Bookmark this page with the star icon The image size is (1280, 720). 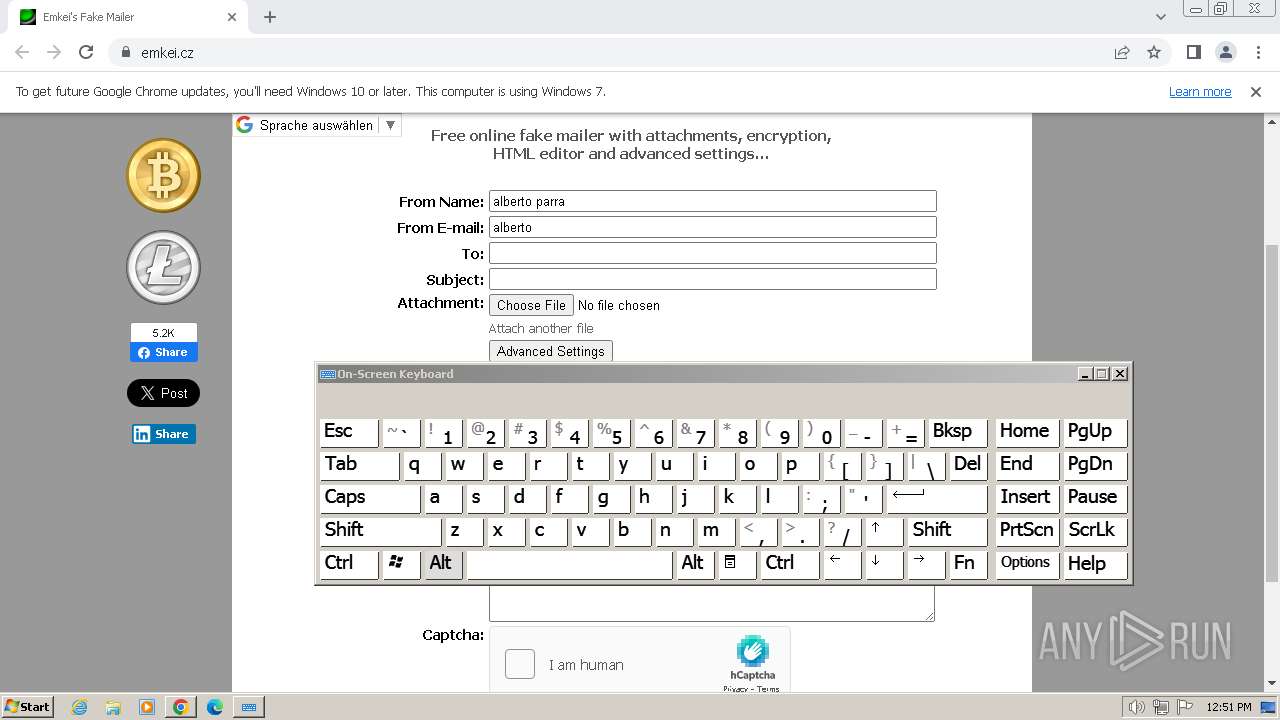tap(1154, 52)
